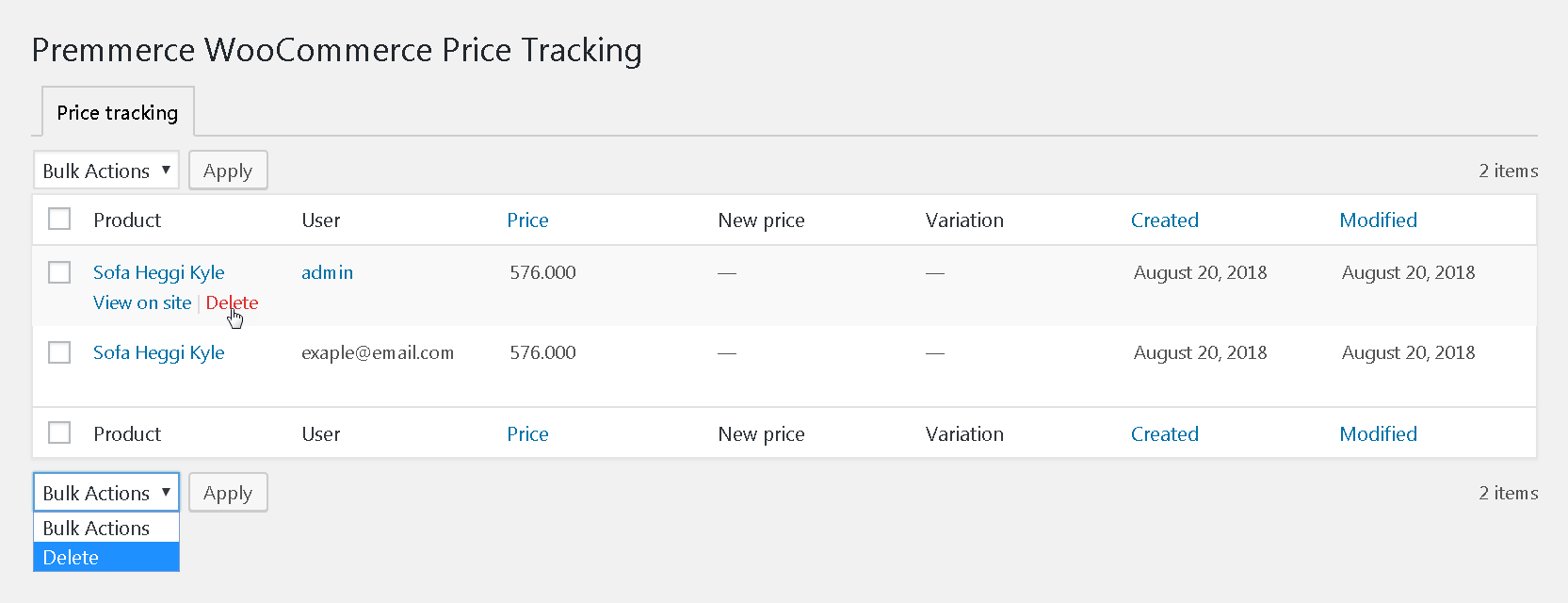The width and height of the screenshot is (1568, 603).
Task: Sort by Price in table footer
Action: (527, 433)
